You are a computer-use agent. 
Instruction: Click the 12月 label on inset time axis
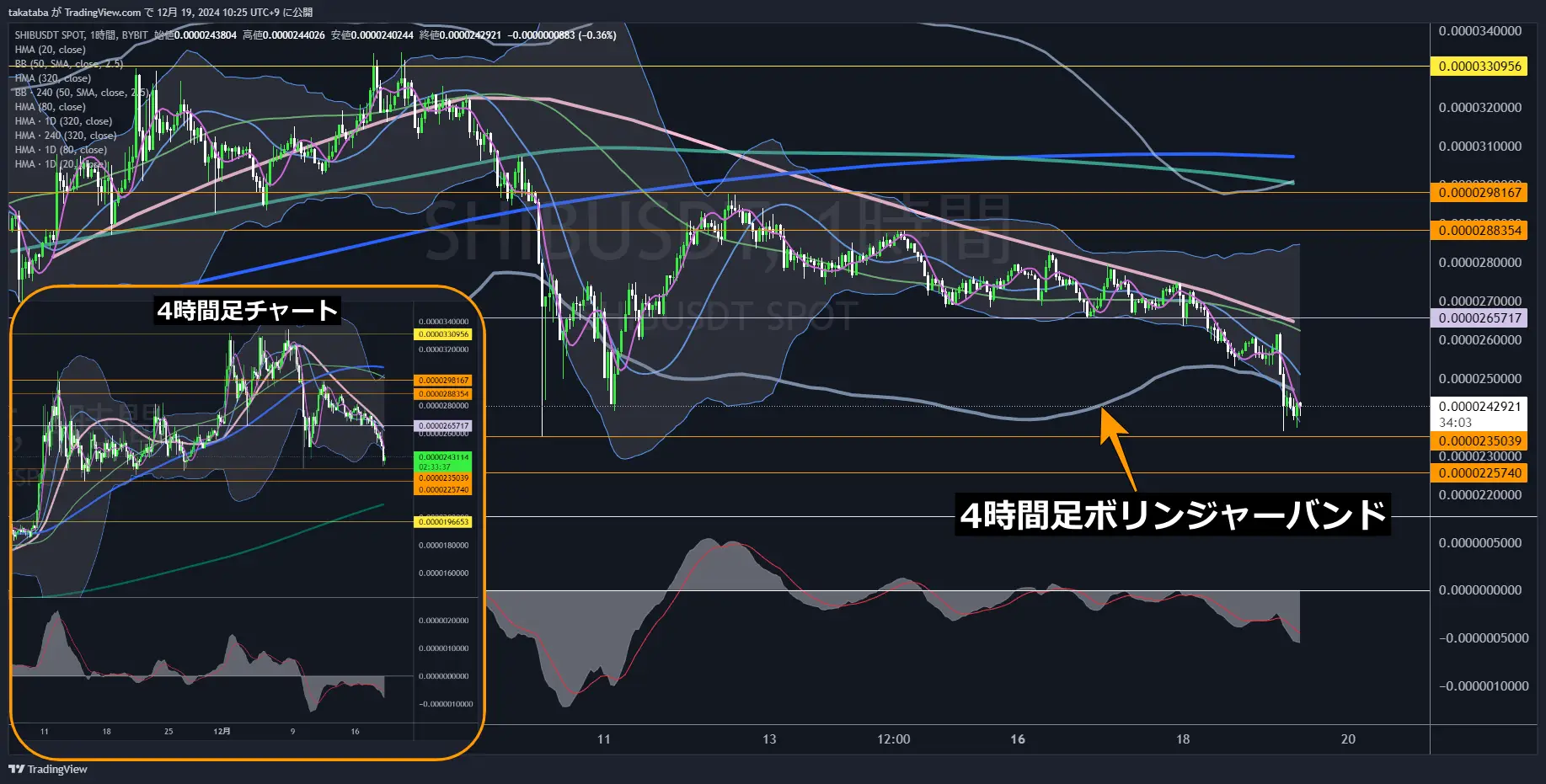[x=222, y=731]
